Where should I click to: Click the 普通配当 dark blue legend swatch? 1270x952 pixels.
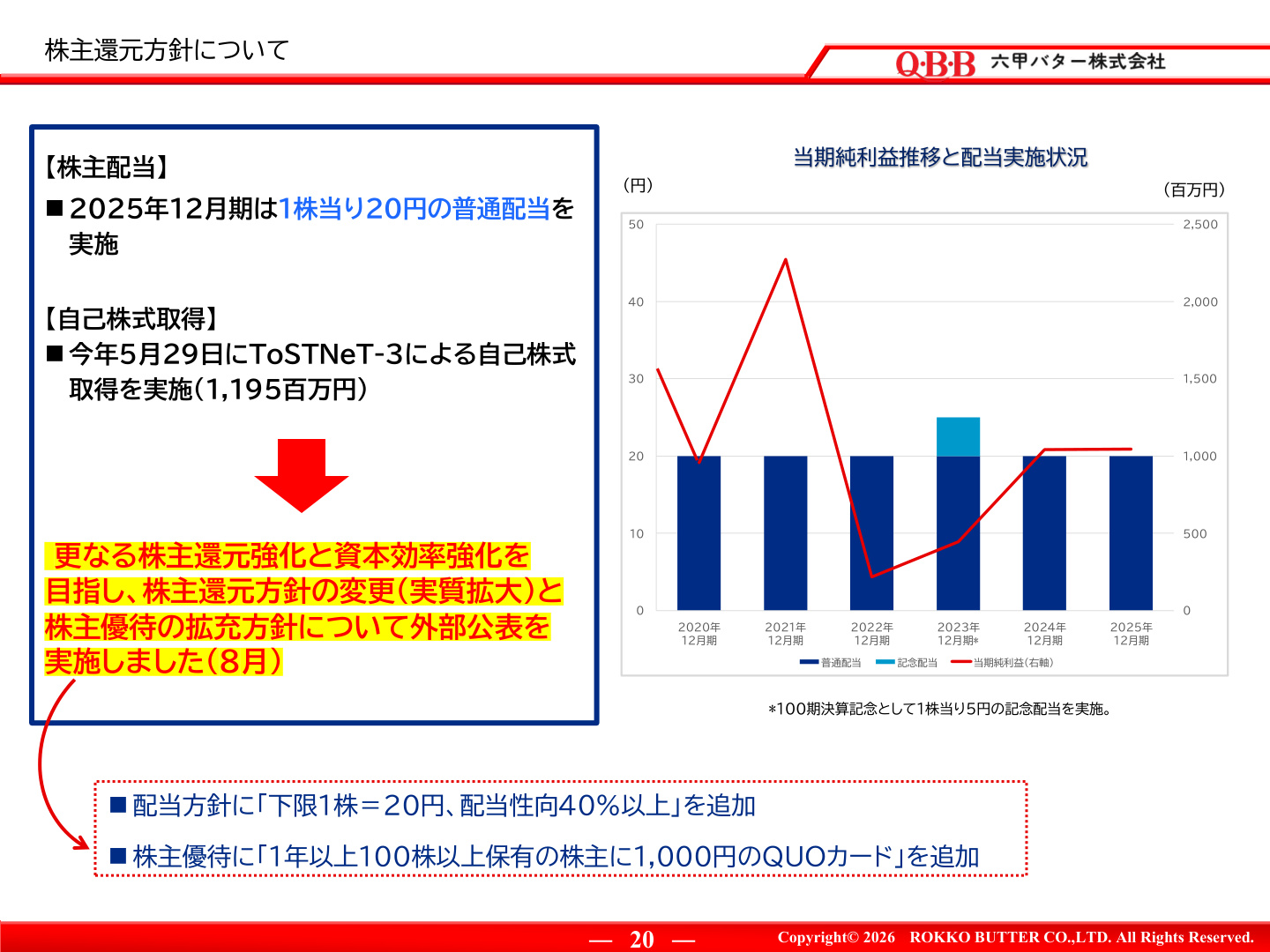(x=809, y=662)
